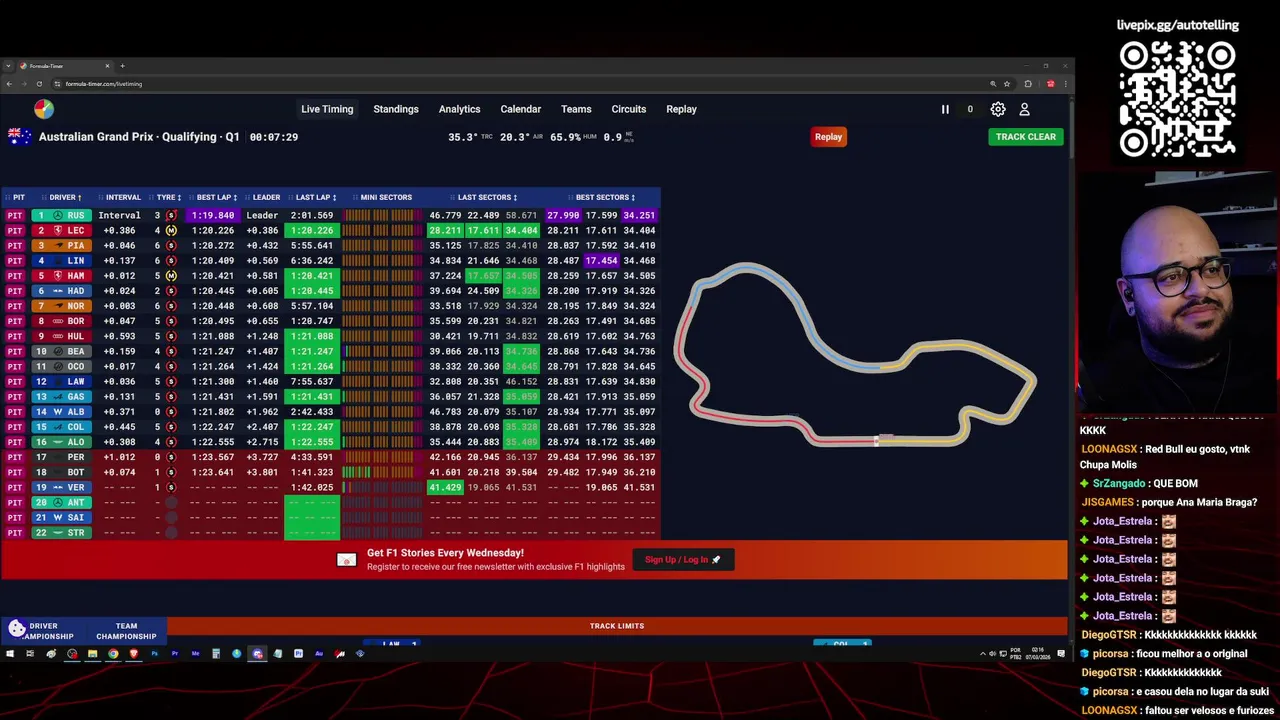Click the TRACK LIMITS bar
The height and width of the screenshot is (720, 1280).
pyautogui.click(x=617, y=626)
